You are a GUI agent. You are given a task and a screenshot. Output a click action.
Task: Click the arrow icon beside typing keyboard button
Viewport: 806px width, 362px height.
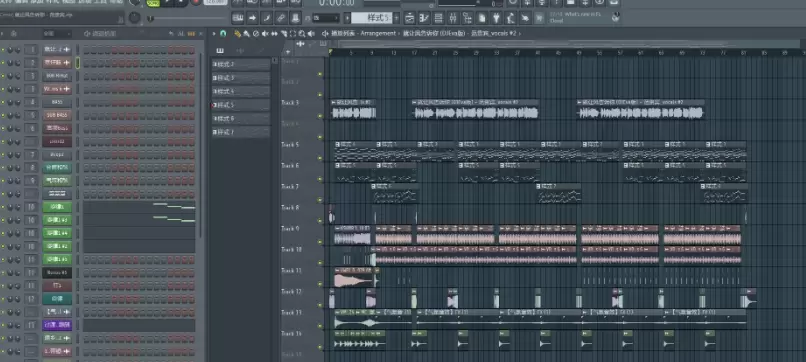click(x=252, y=18)
